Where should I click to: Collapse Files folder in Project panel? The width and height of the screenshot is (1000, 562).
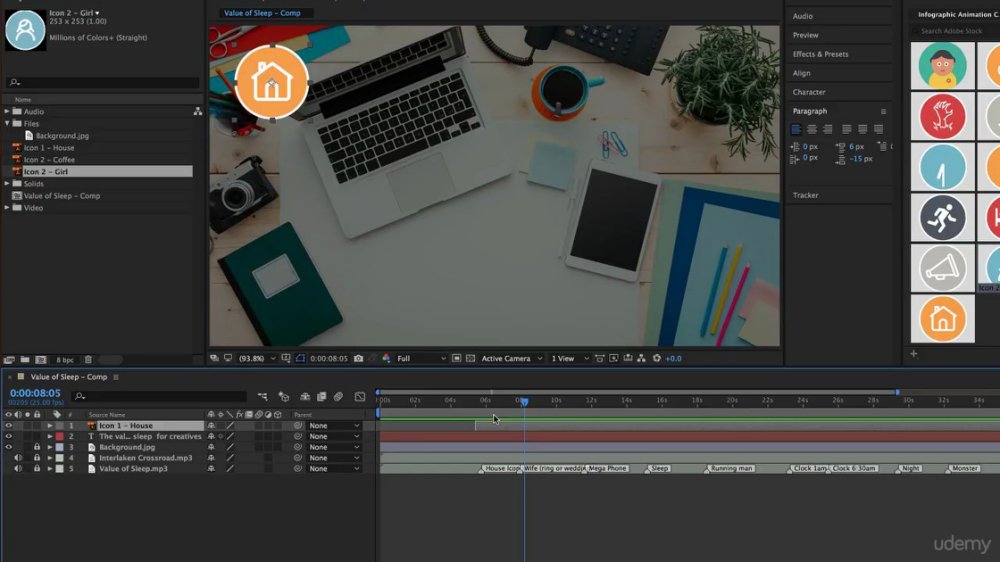[7, 123]
